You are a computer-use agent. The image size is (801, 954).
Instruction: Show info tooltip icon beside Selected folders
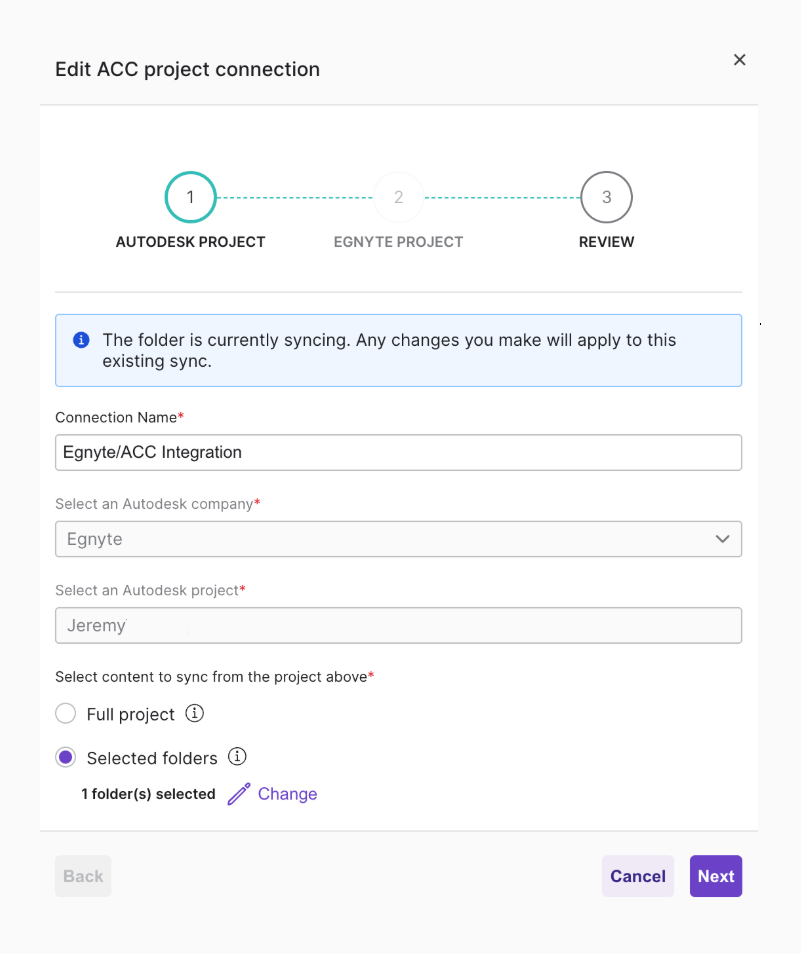pyautogui.click(x=237, y=757)
